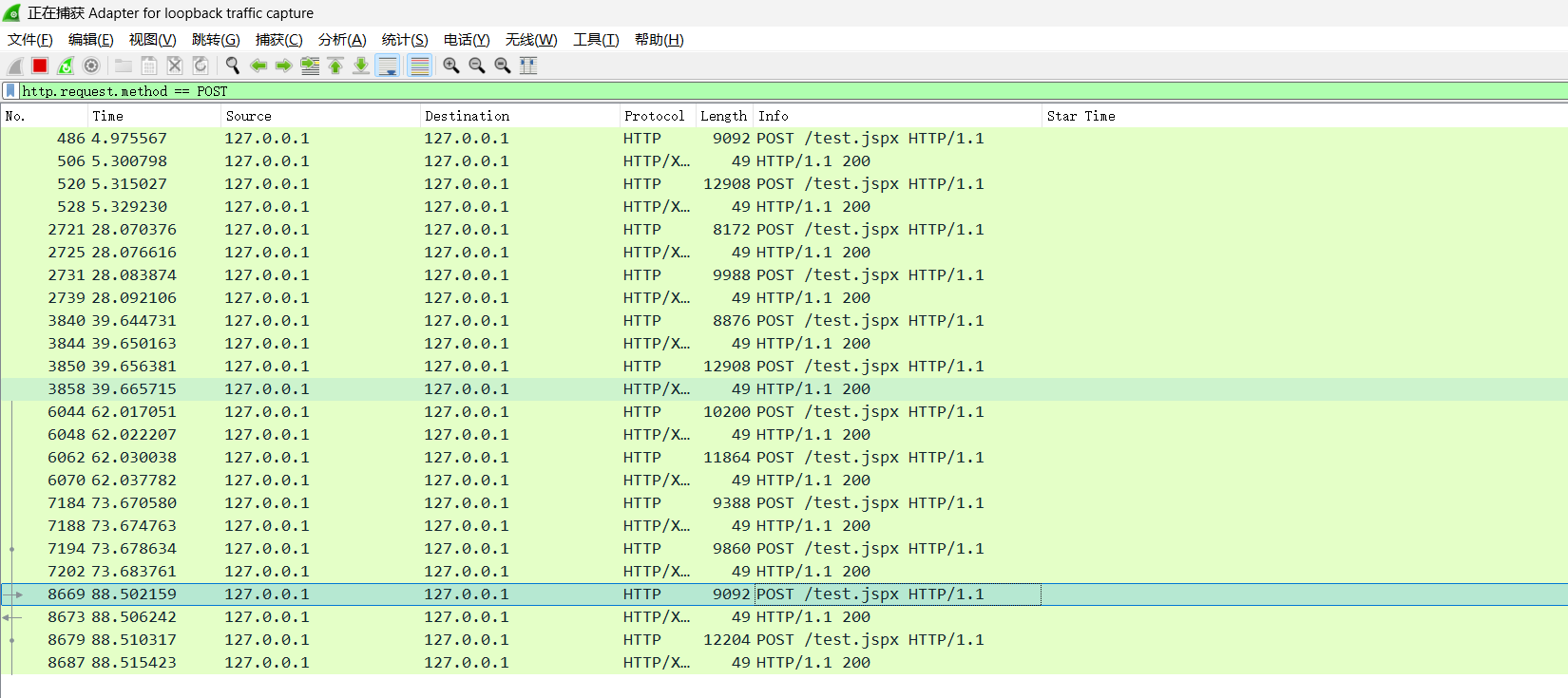Viewport: 1568px width, 698px height.
Task: Restart the current capture
Action: [x=66, y=66]
